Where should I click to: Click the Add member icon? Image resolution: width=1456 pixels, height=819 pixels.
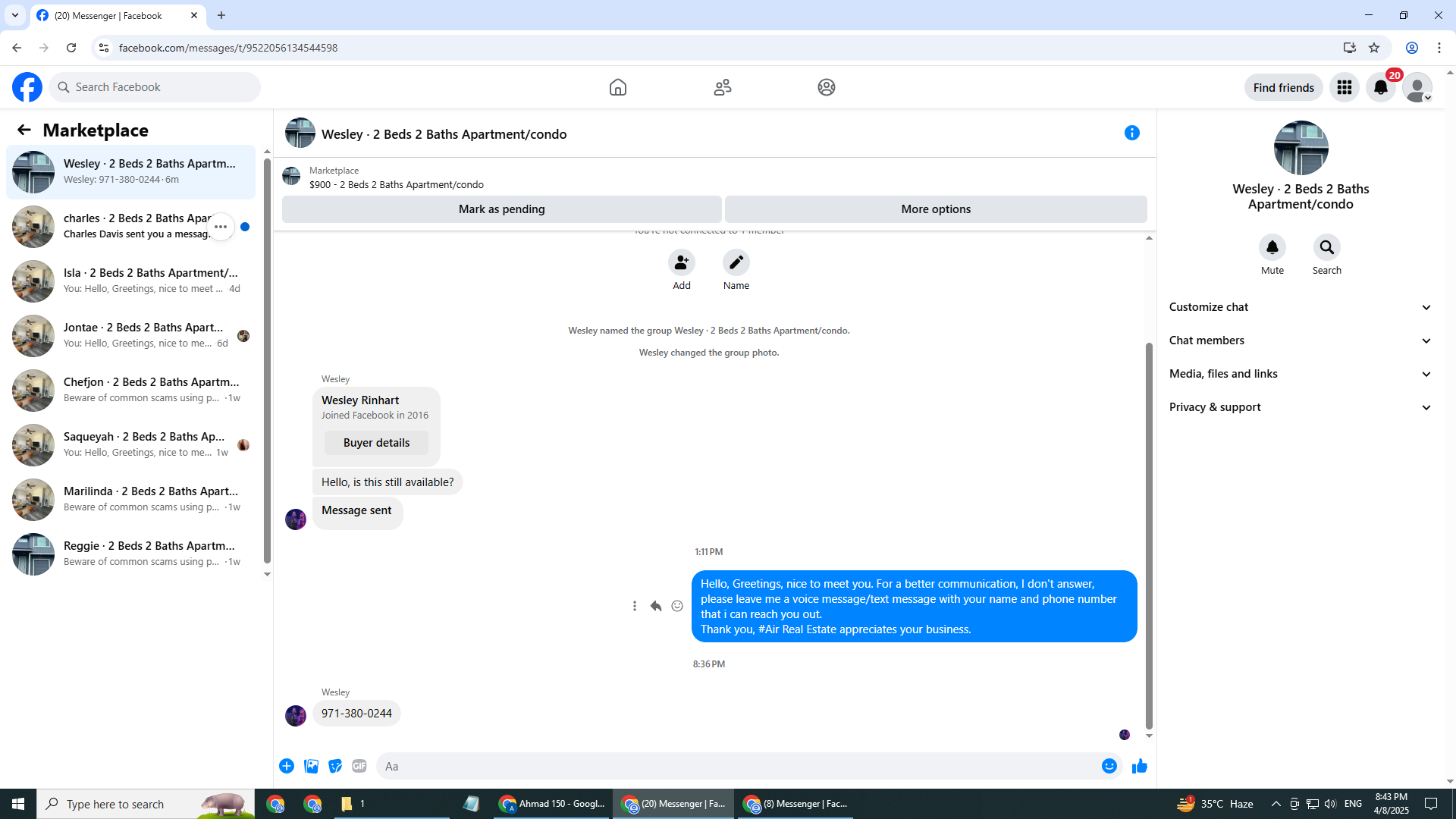coord(681,262)
